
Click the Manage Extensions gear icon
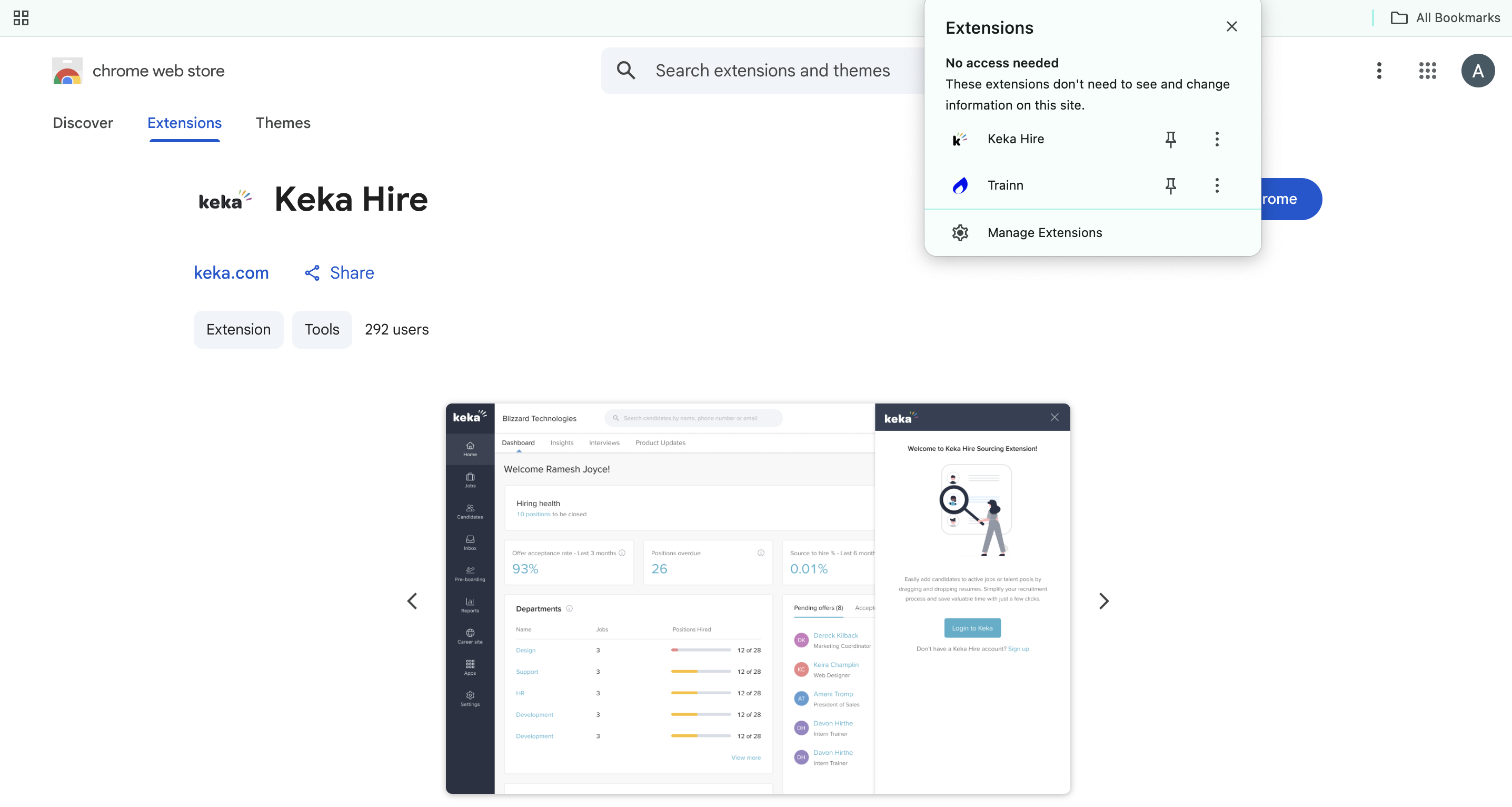pos(960,233)
